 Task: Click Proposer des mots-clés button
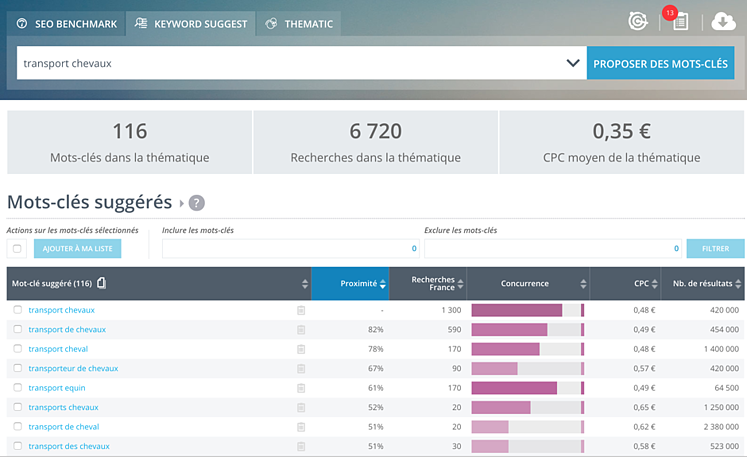tap(660, 63)
